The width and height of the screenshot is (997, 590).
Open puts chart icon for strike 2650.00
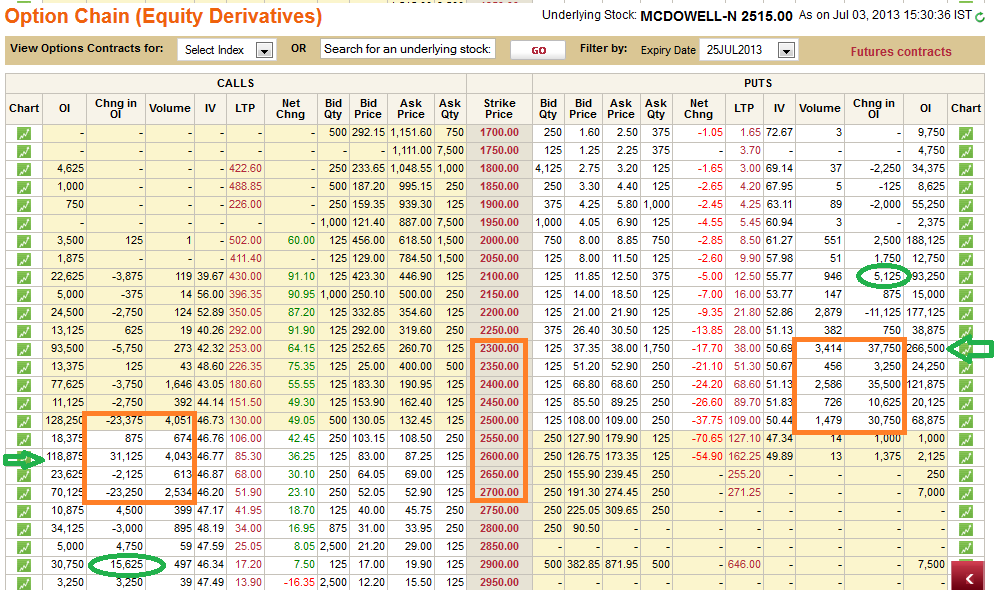click(966, 475)
